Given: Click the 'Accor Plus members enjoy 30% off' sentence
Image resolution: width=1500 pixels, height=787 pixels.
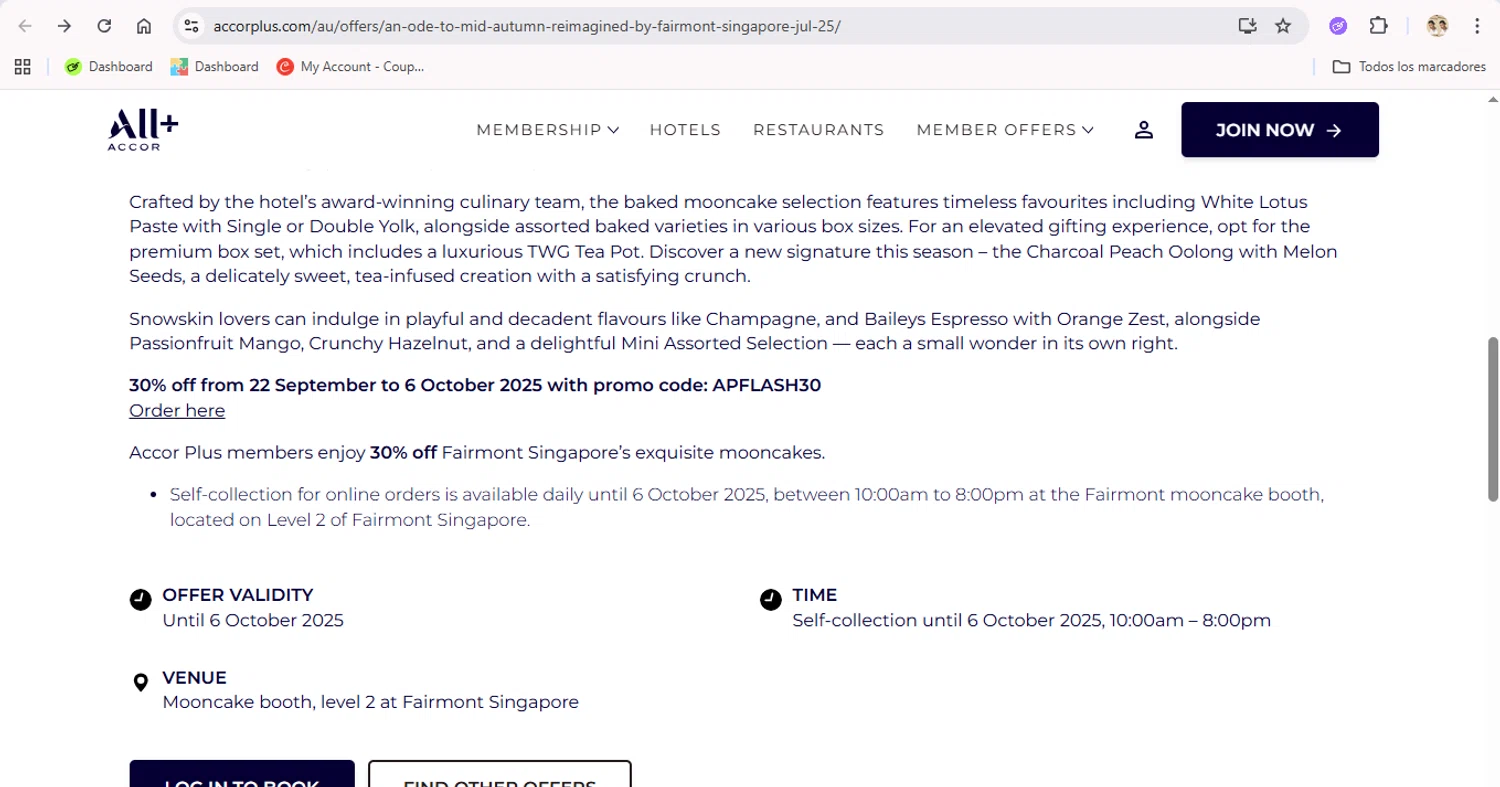Looking at the screenshot, I should pyautogui.click(x=477, y=453).
